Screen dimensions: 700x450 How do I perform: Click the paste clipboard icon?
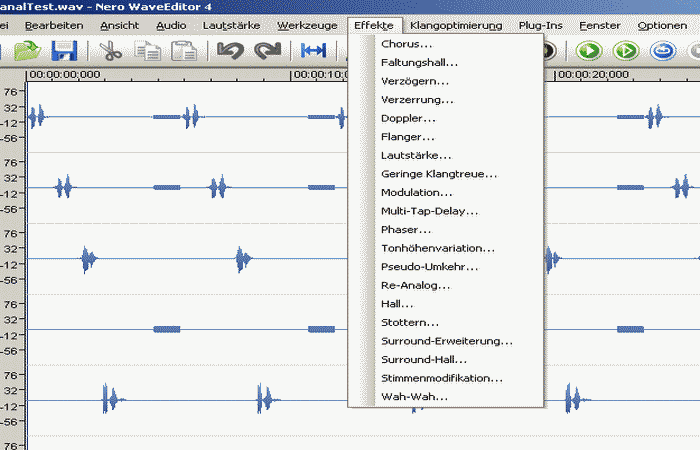pyautogui.click(x=184, y=51)
